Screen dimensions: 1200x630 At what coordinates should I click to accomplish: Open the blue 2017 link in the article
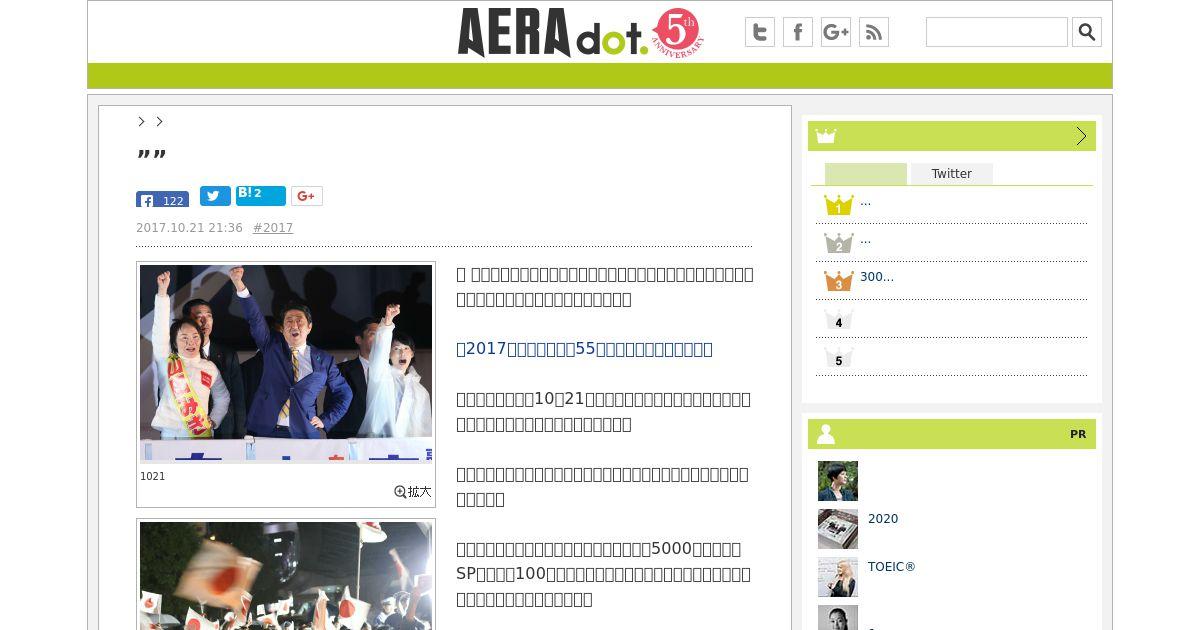pos(584,349)
